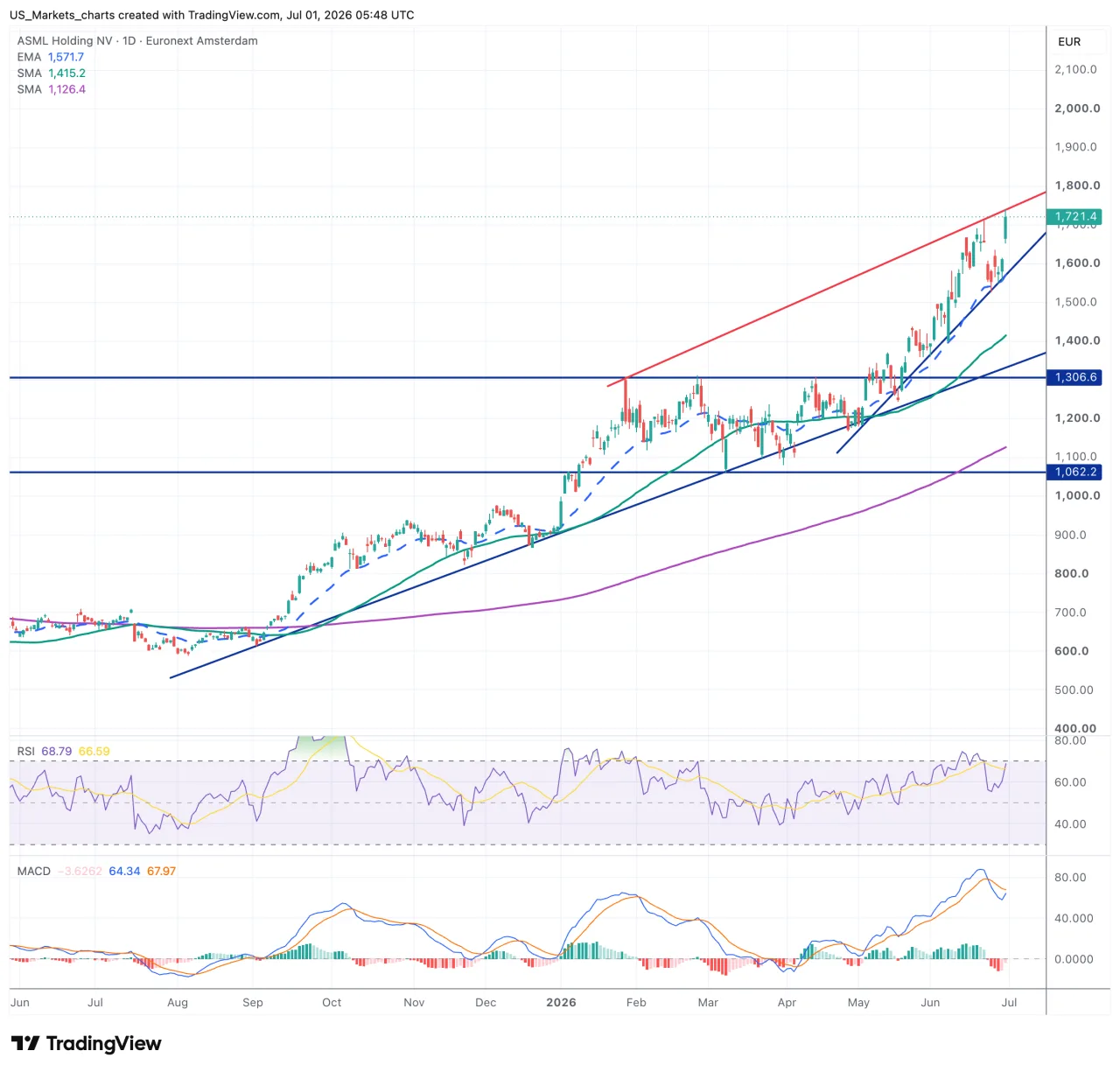Click the current price label 1,721.4
The image size is (1120, 1072).
coord(1075,216)
